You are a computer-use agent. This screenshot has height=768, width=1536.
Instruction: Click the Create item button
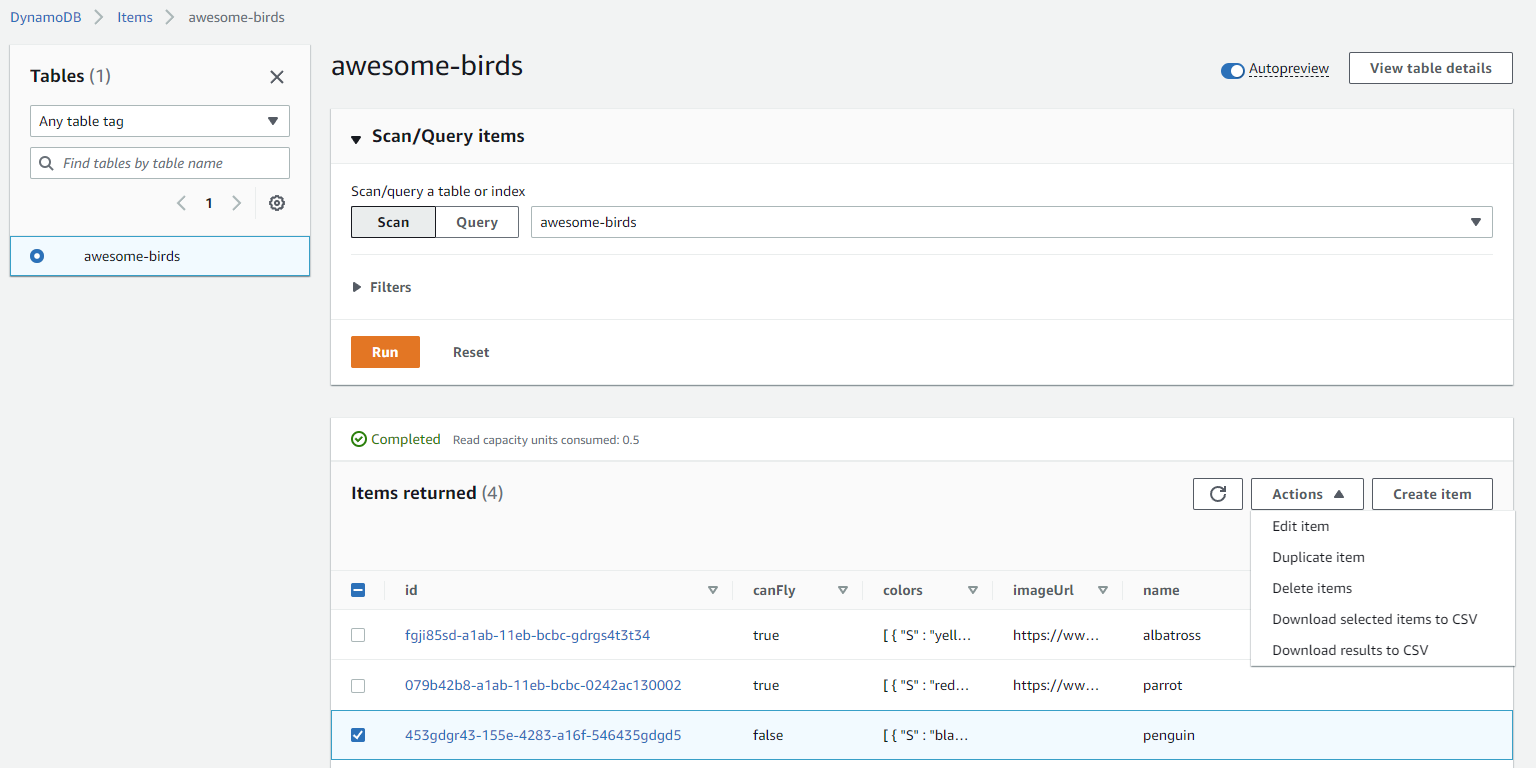coord(1432,494)
